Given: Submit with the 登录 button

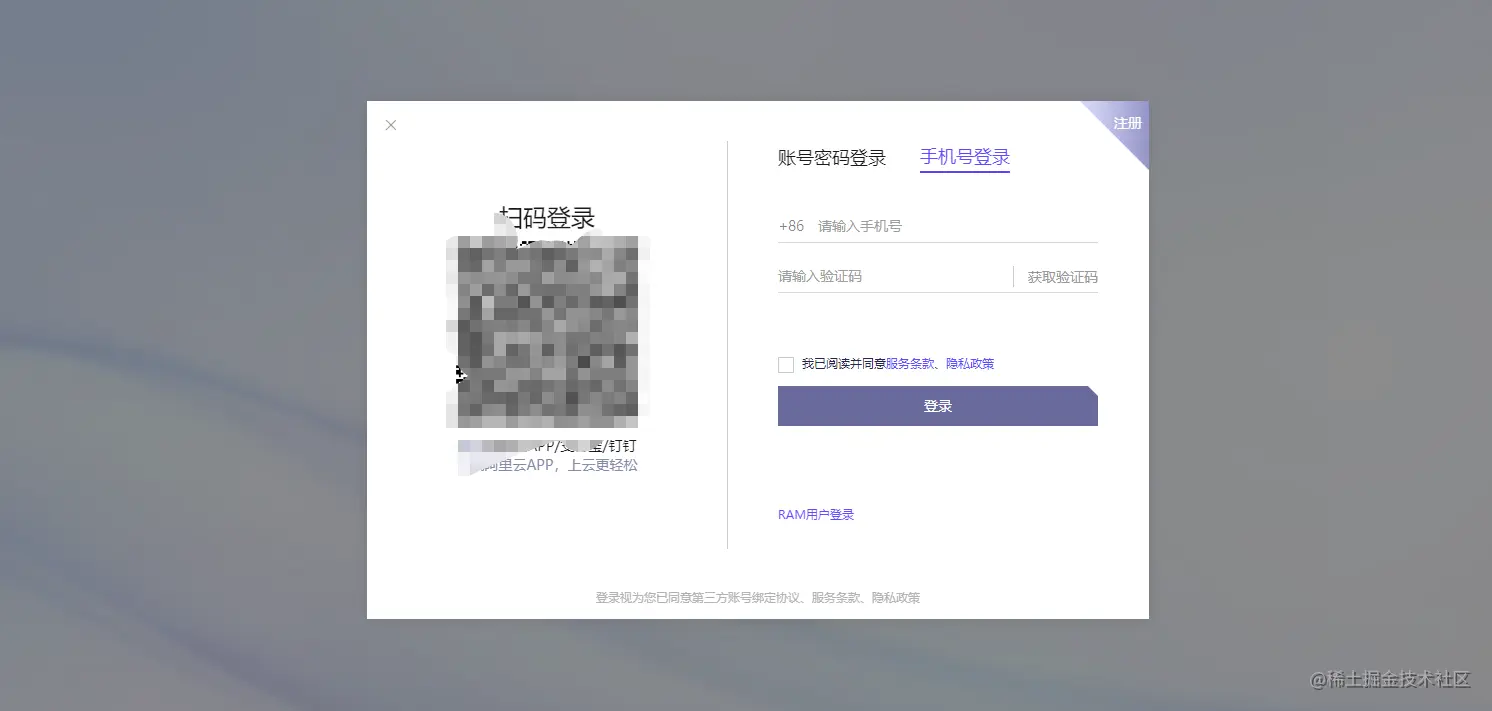Looking at the screenshot, I should coord(938,406).
